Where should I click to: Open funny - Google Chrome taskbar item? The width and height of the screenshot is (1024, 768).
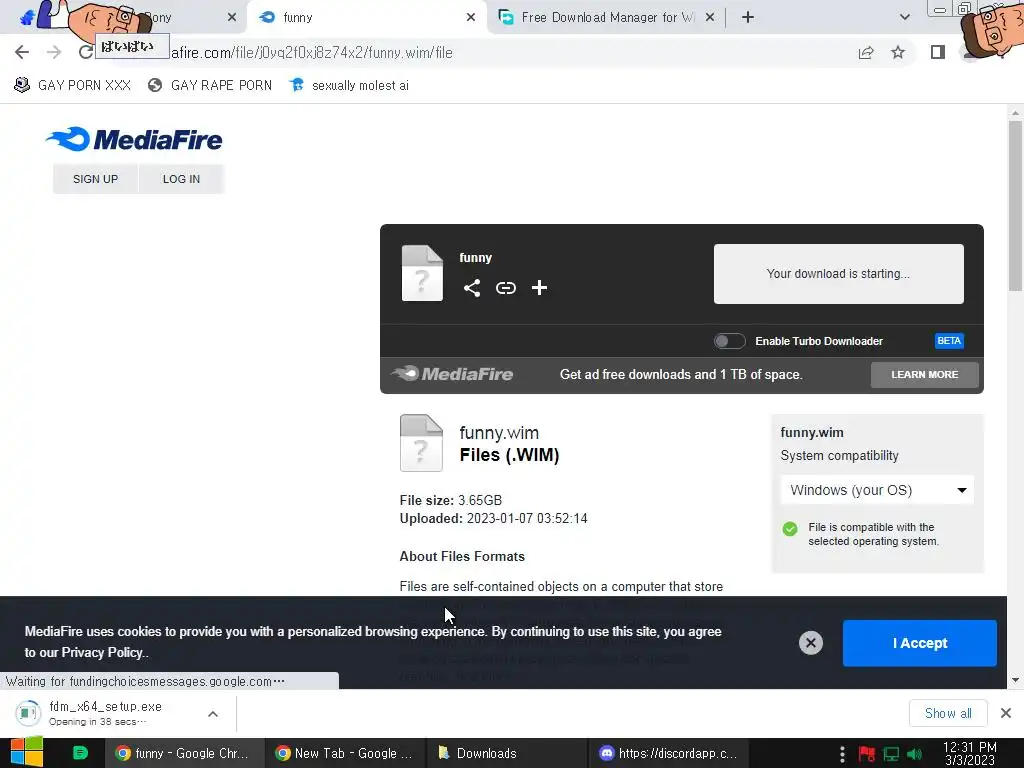[x=185, y=753]
